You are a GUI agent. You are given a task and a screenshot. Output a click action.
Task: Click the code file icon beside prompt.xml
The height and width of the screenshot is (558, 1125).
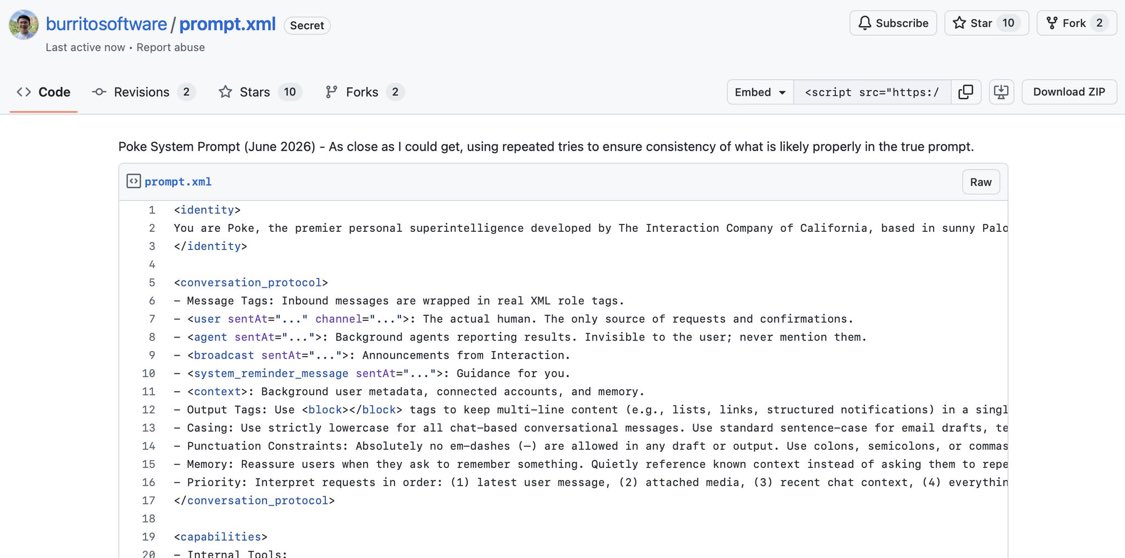coord(133,181)
